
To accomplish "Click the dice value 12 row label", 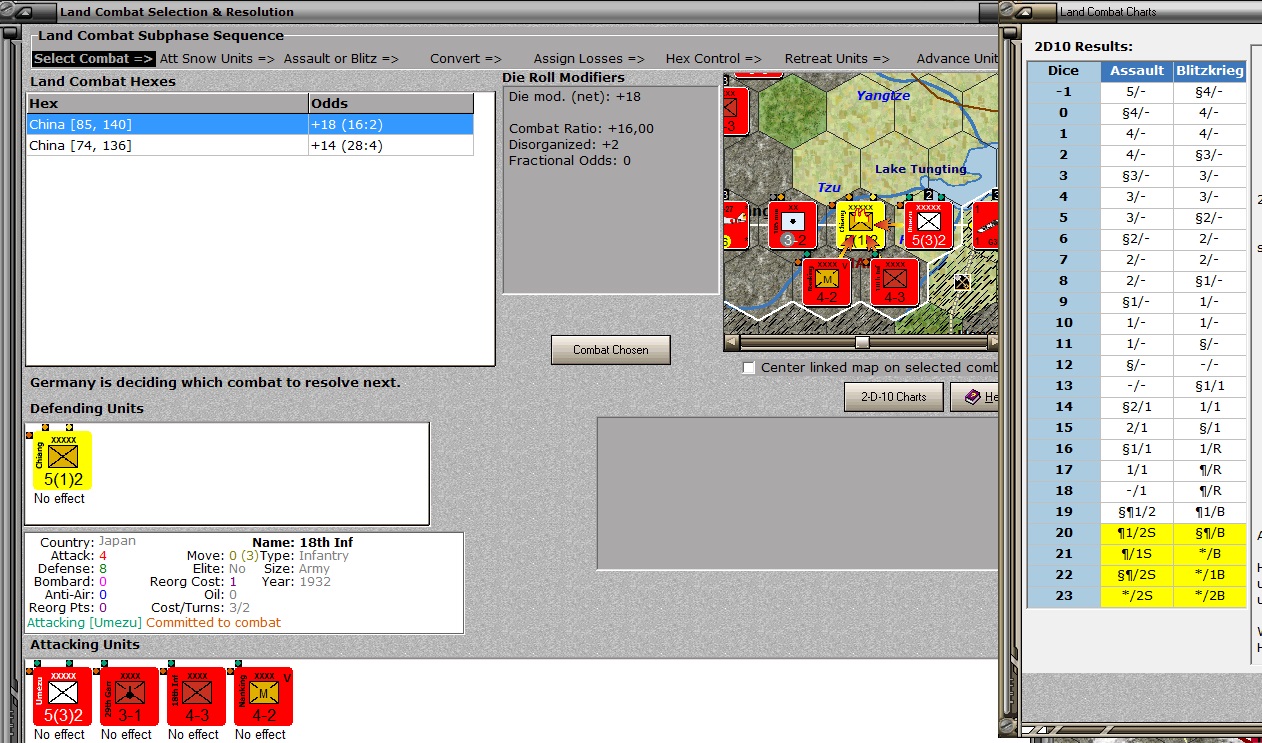I will pyautogui.click(x=1064, y=365).
